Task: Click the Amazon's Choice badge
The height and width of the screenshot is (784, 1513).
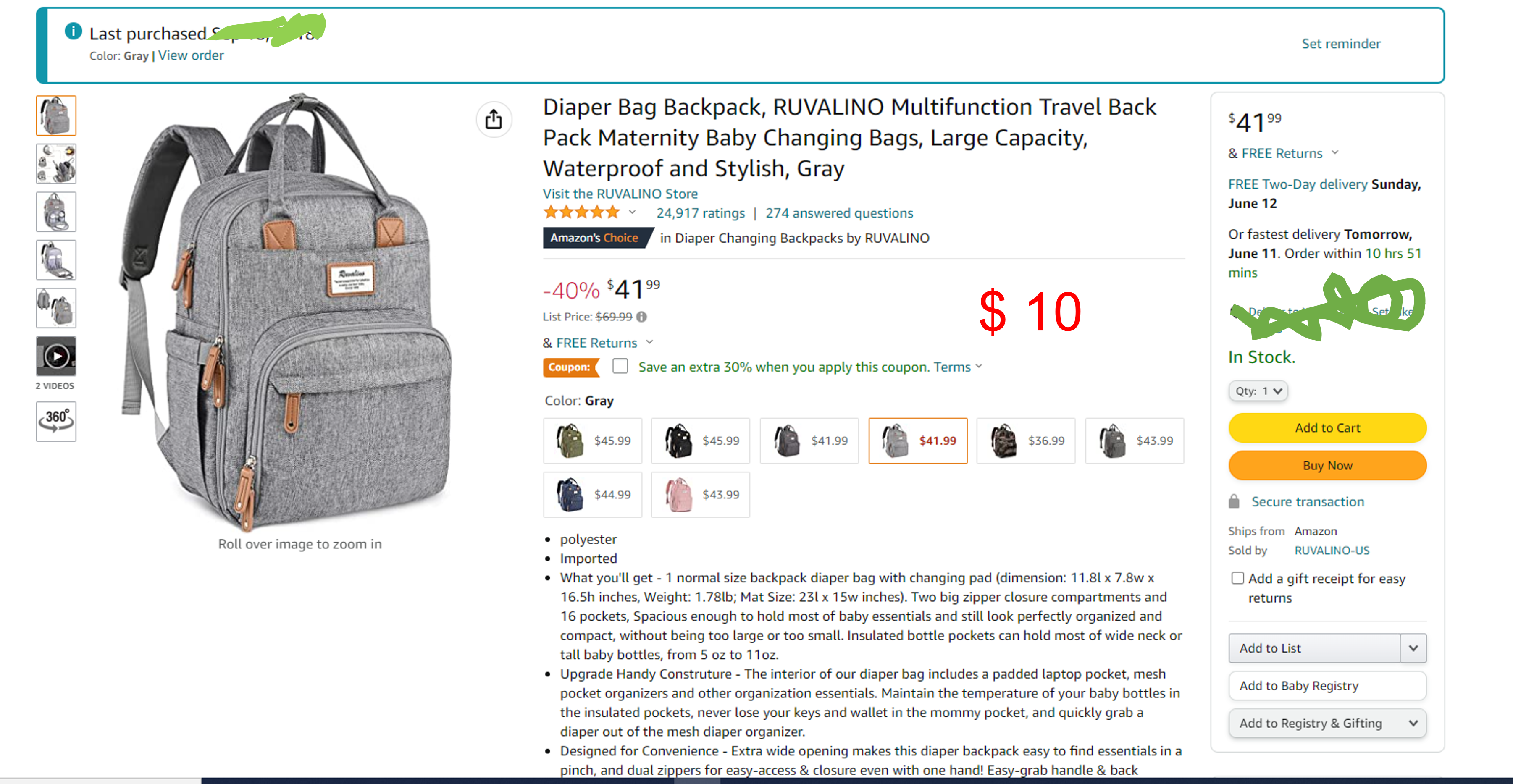Action: (x=594, y=238)
